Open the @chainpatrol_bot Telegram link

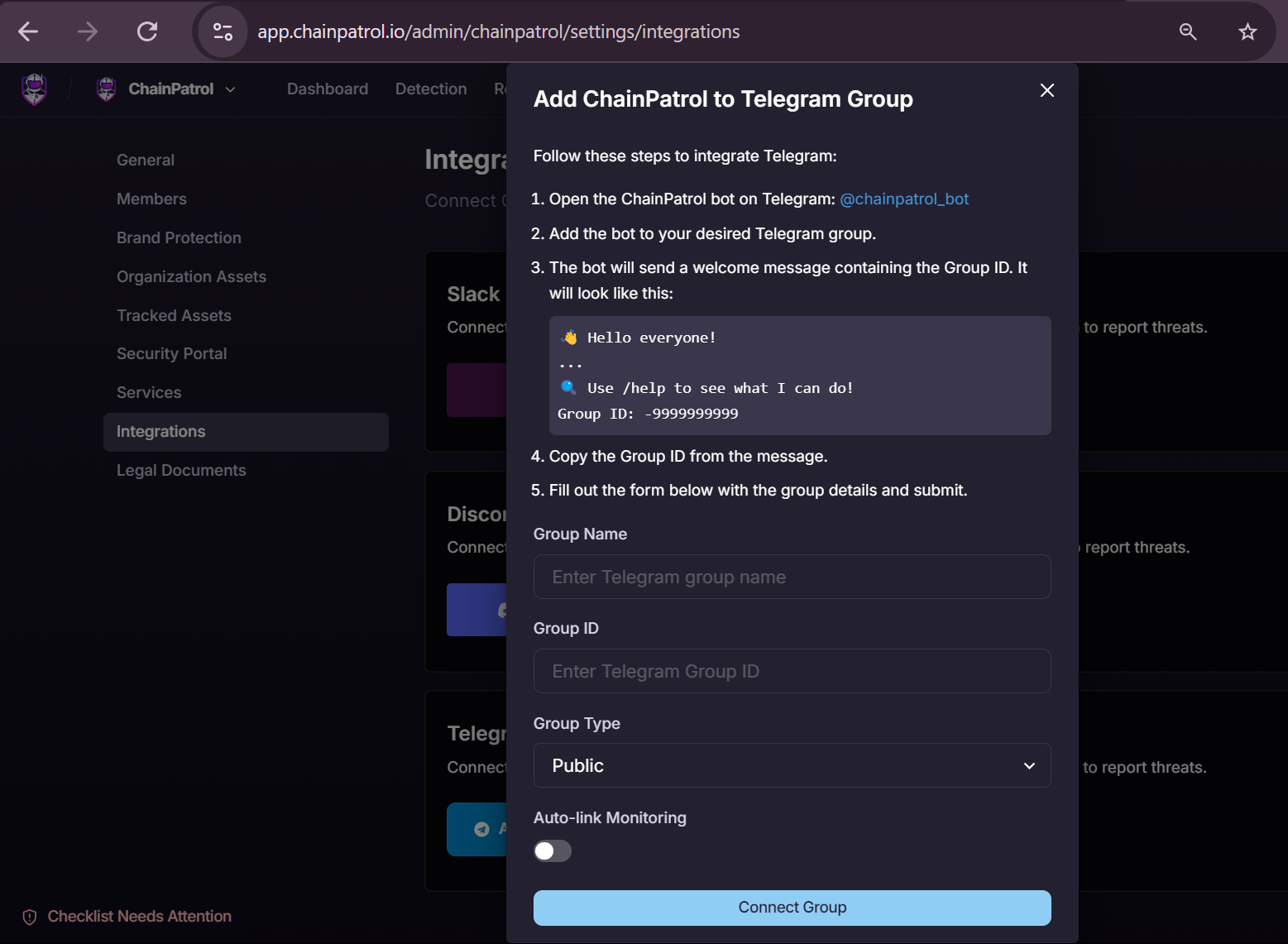coord(904,199)
